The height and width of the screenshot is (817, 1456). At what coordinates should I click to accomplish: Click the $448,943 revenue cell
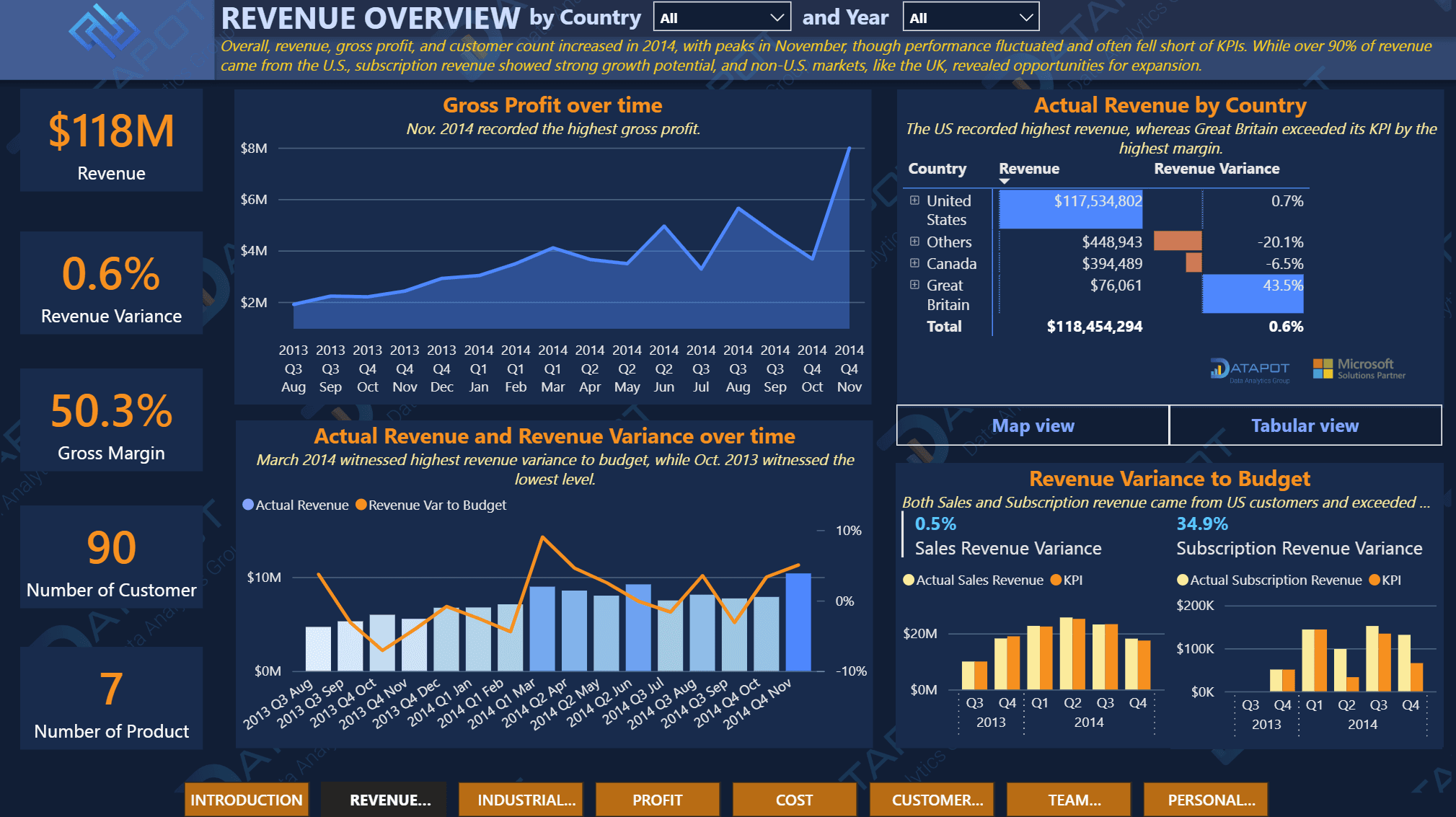(1071, 242)
